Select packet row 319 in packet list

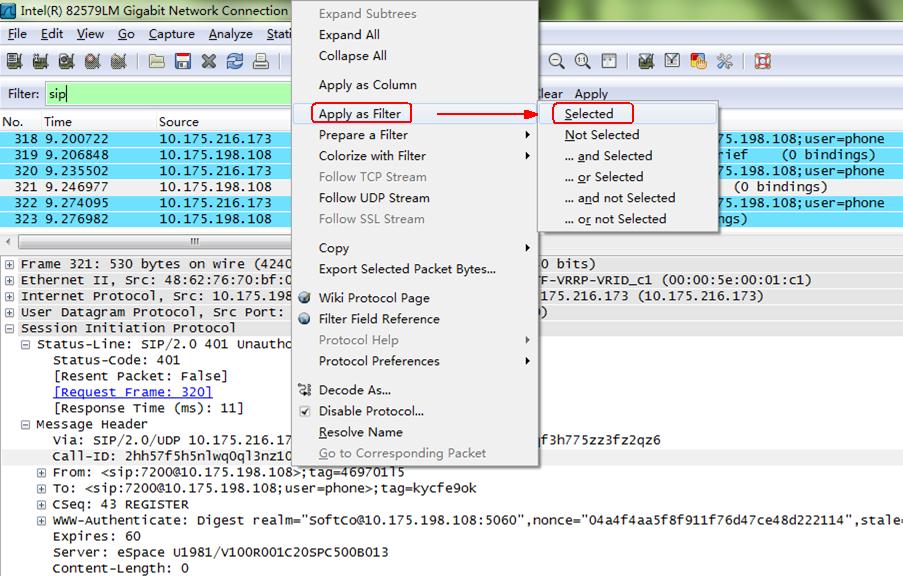[x=145, y=155]
